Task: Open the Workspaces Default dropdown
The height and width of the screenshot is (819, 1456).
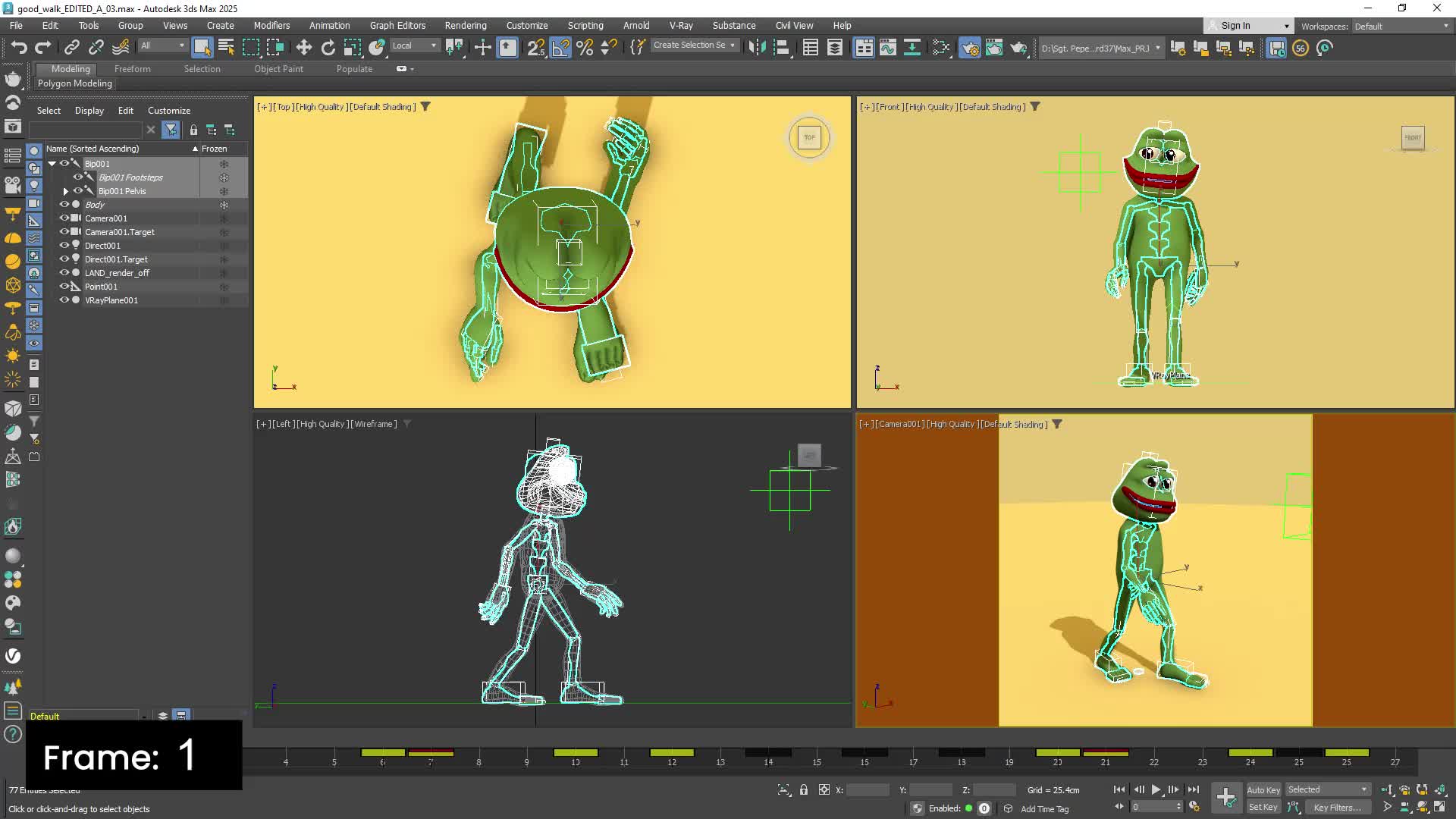Action: coord(1401,26)
